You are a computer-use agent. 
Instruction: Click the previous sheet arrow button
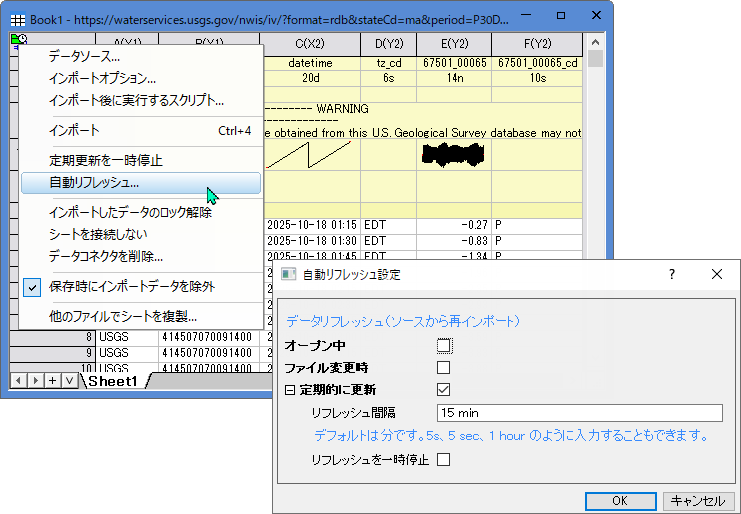tap(18, 381)
